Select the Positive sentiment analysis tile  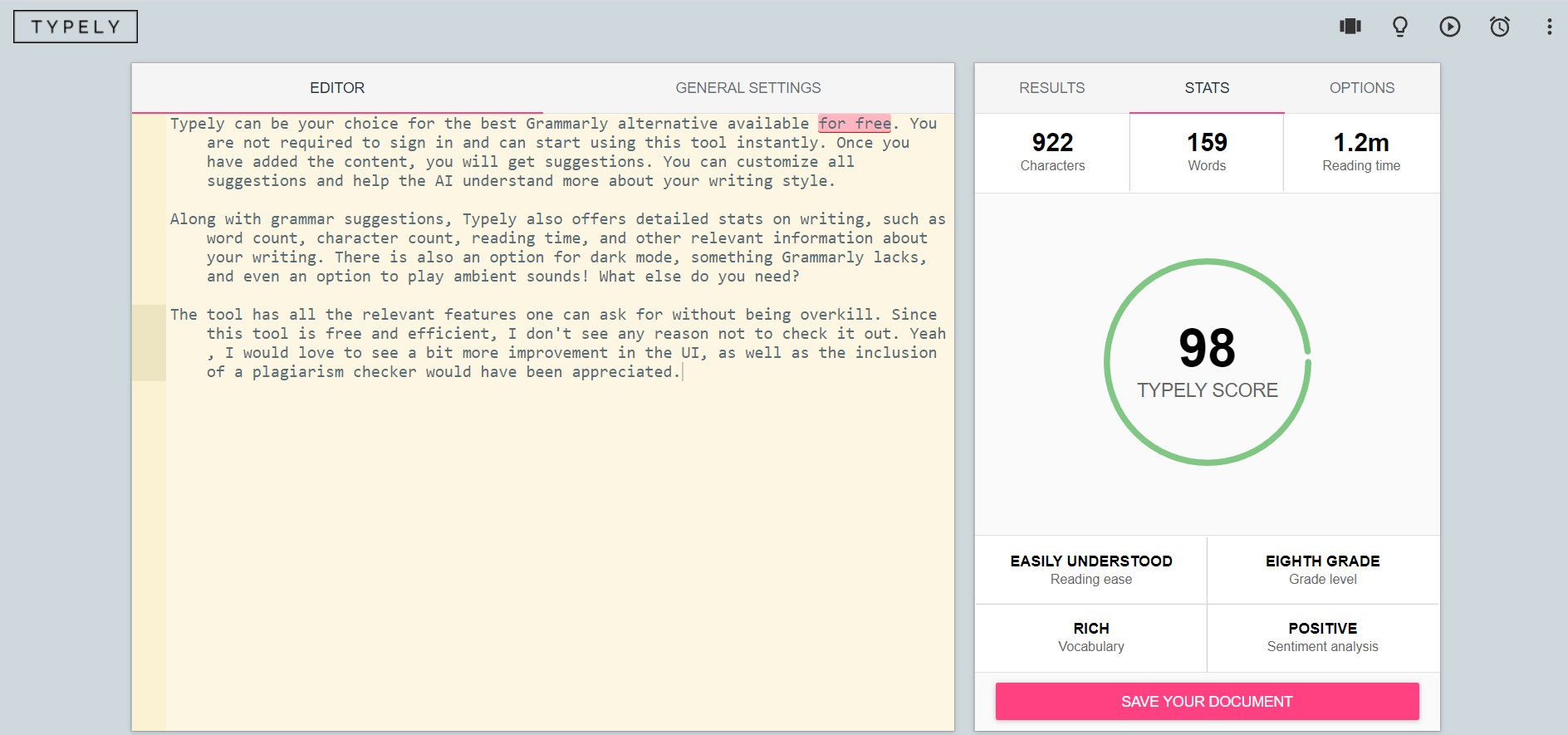[1322, 637]
